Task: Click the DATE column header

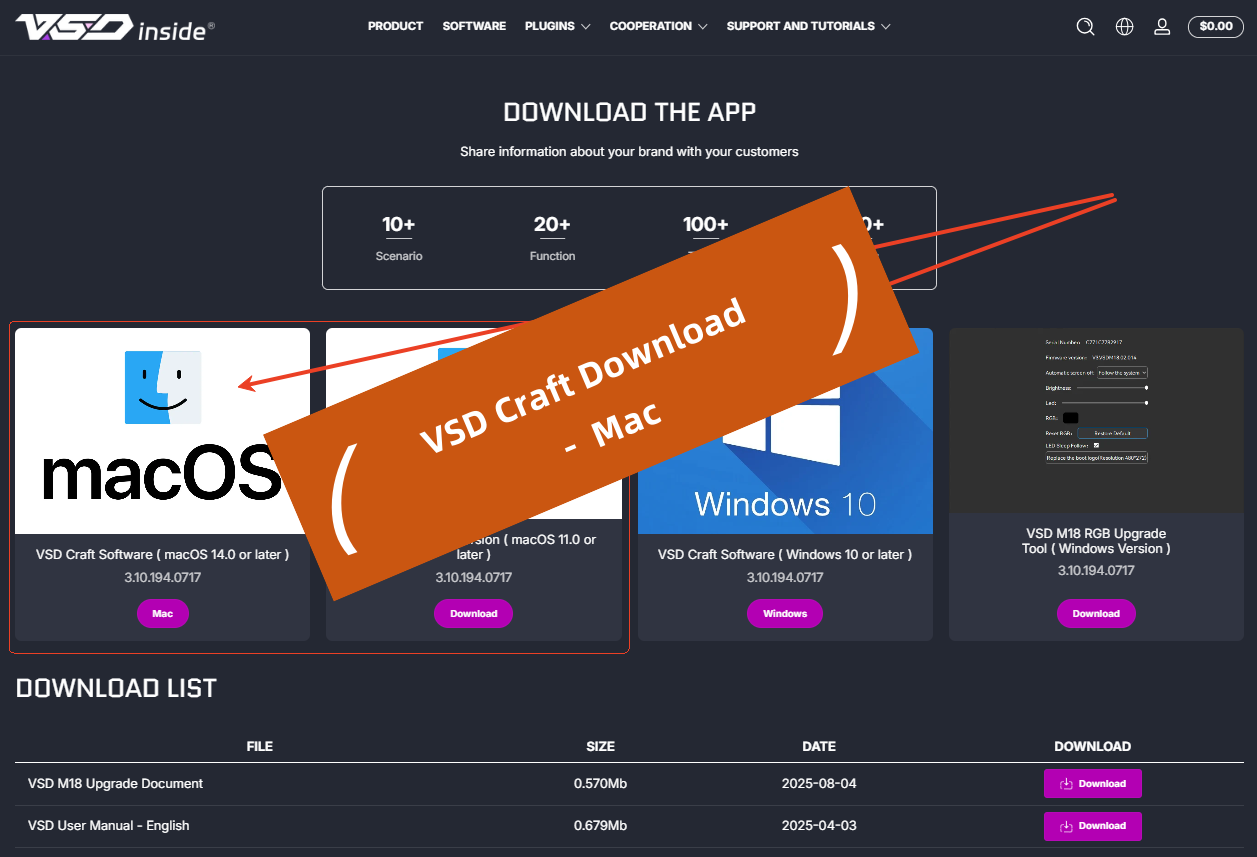Action: 819,746
